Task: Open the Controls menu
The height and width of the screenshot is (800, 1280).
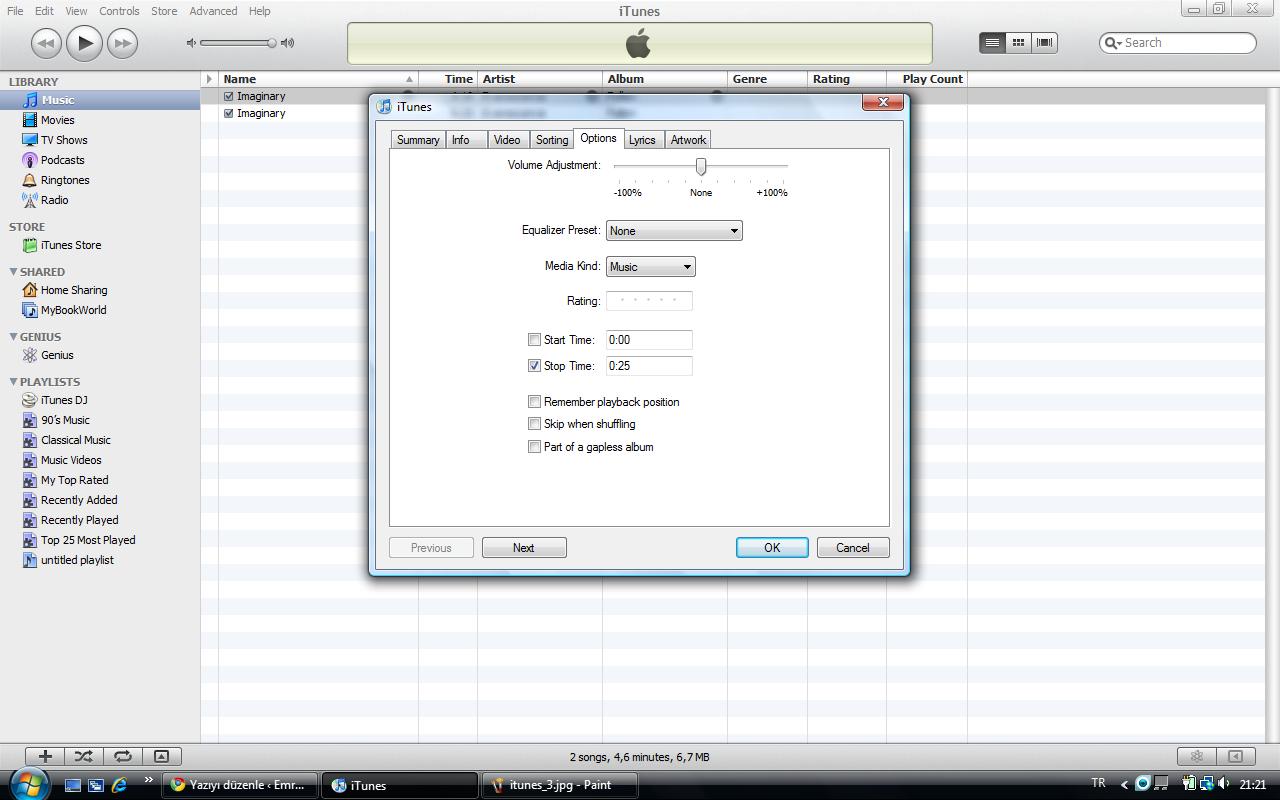Action: pos(119,11)
